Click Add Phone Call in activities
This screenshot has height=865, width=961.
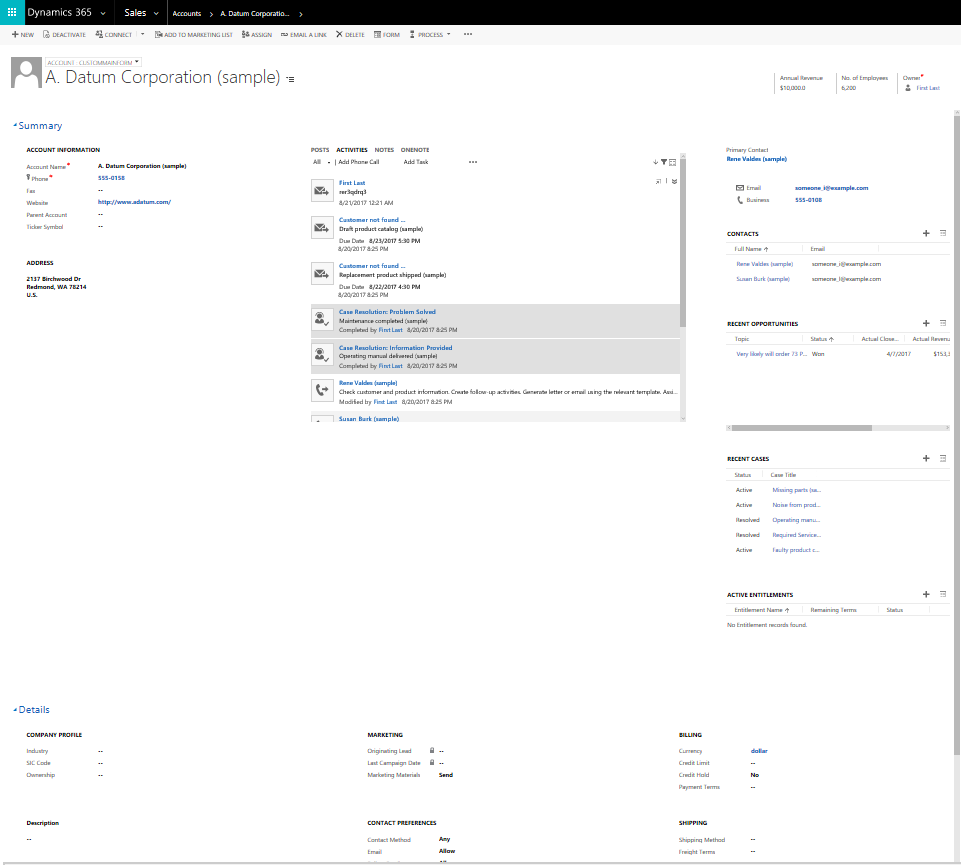[x=358, y=162]
